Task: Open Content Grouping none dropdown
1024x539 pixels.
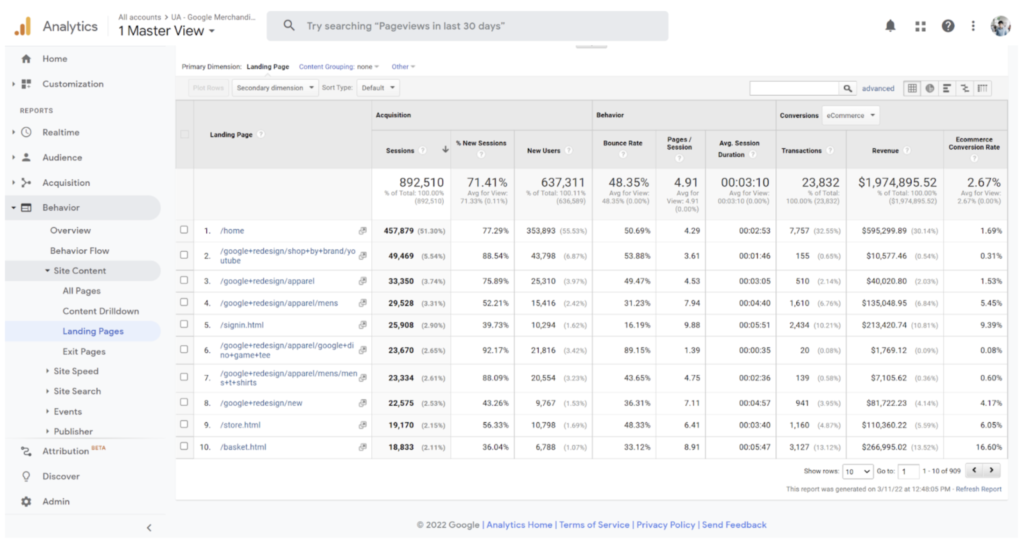Action: pos(338,67)
